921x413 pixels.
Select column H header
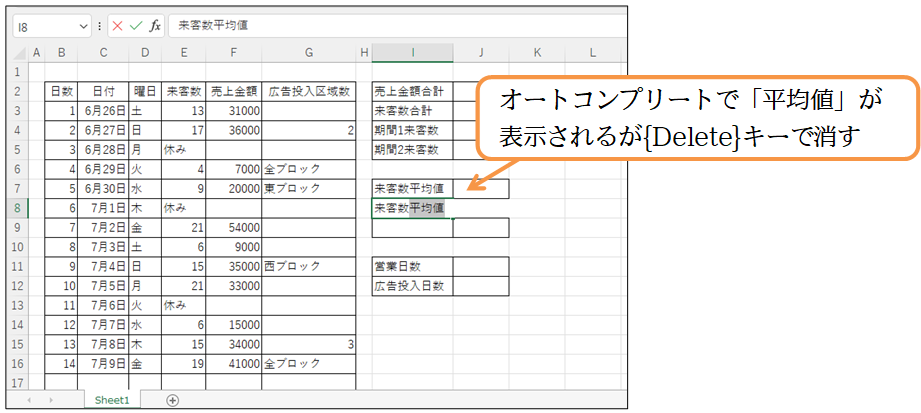[364, 53]
